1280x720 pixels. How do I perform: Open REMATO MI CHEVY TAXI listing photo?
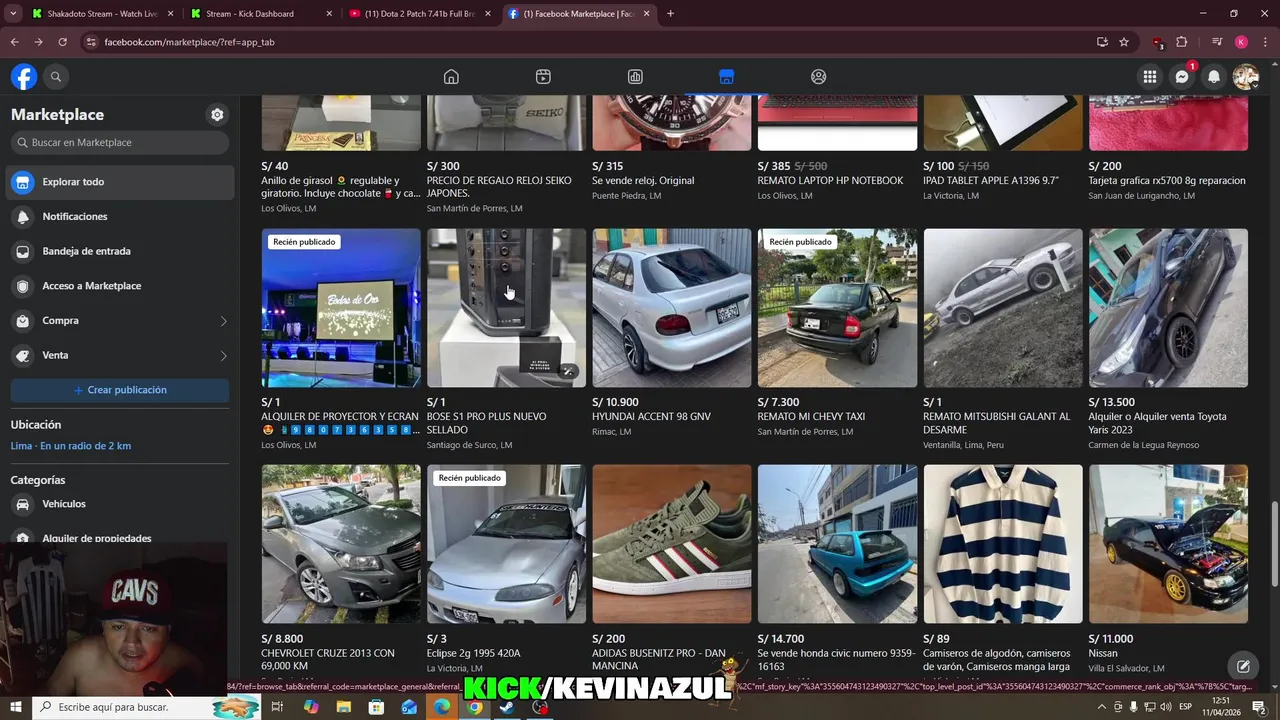click(x=837, y=308)
